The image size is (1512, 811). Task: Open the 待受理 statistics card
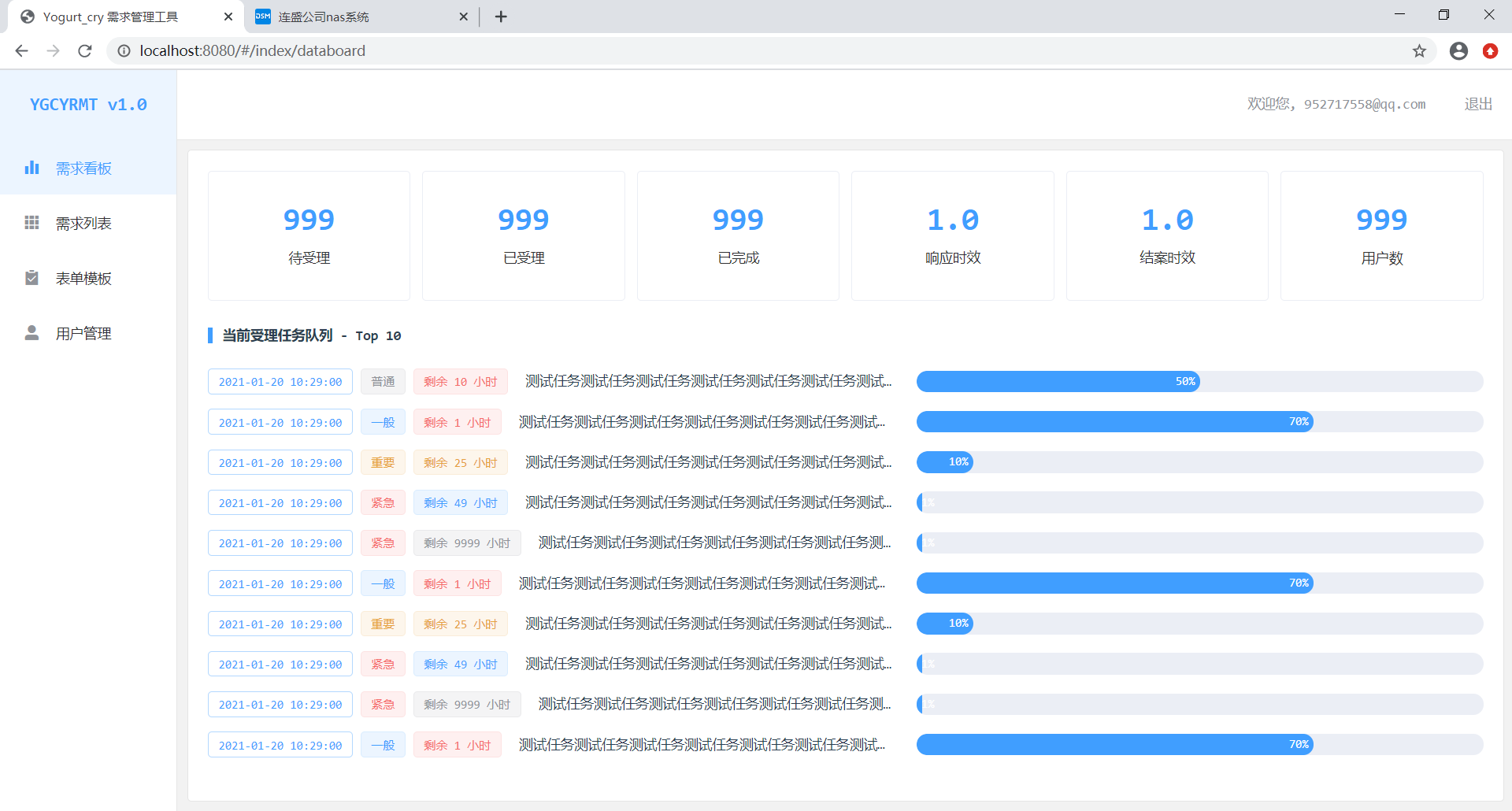pos(309,235)
